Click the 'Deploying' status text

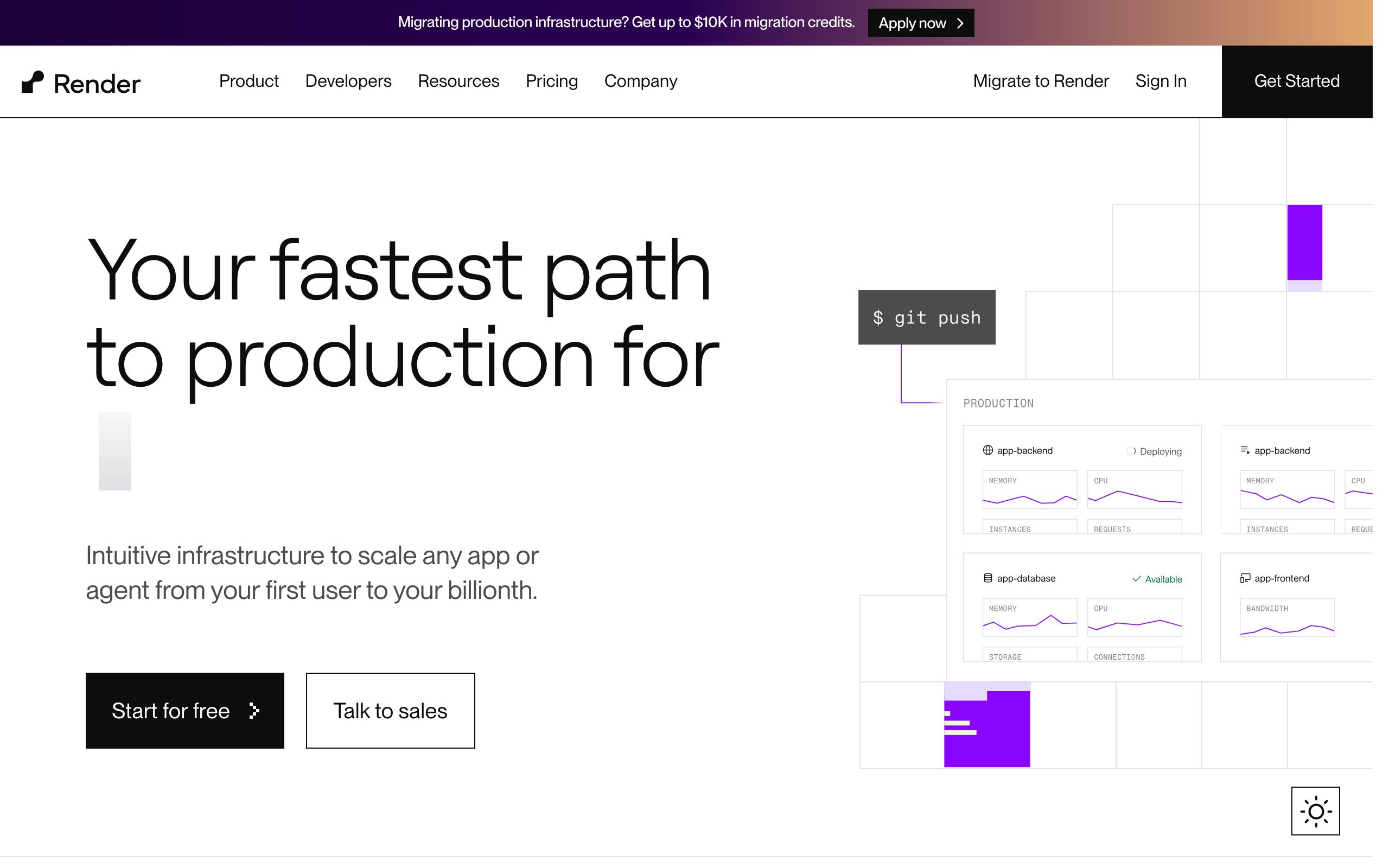[1161, 452]
